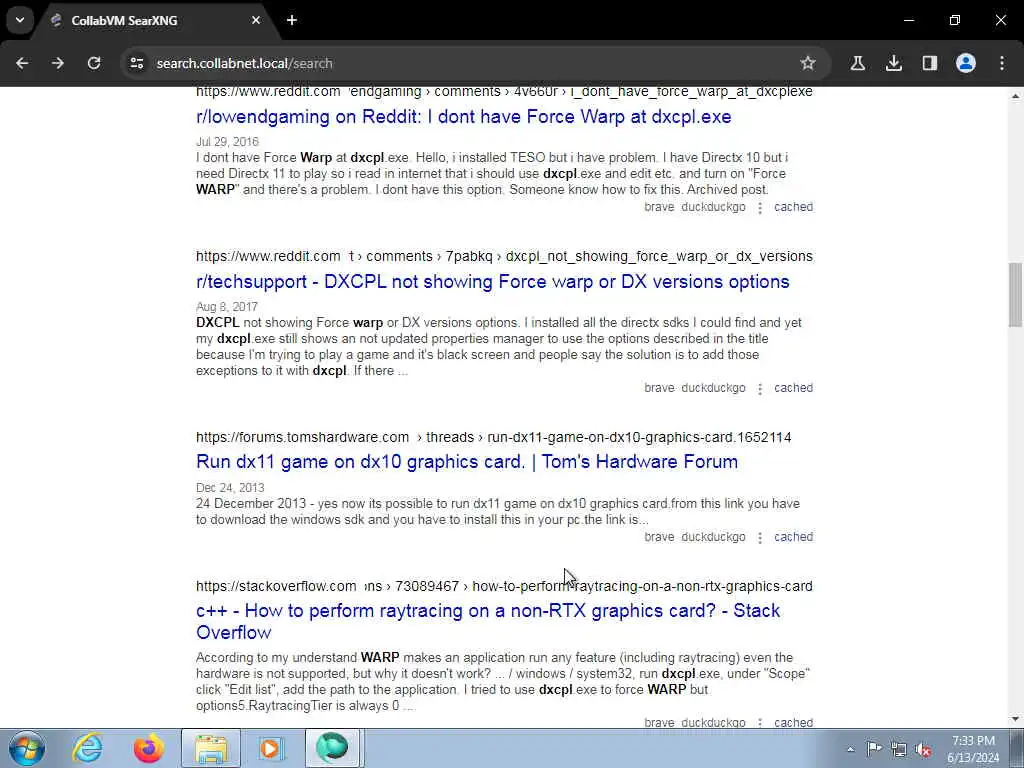Bookmark this page with the star icon
The height and width of the screenshot is (768, 1024).
click(808, 63)
